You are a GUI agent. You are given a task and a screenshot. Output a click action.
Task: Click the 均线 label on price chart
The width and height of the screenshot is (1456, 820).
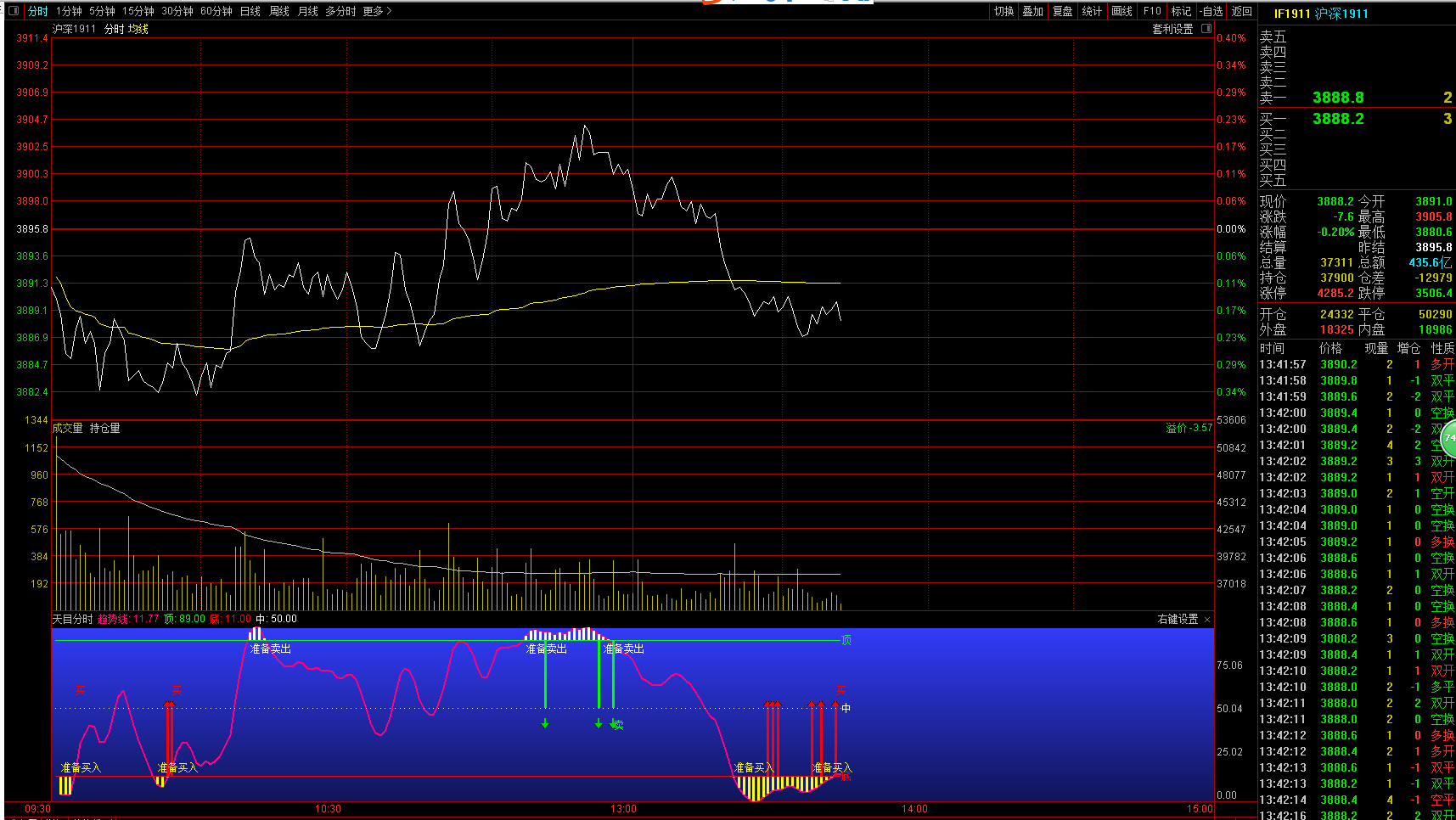tap(138, 29)
